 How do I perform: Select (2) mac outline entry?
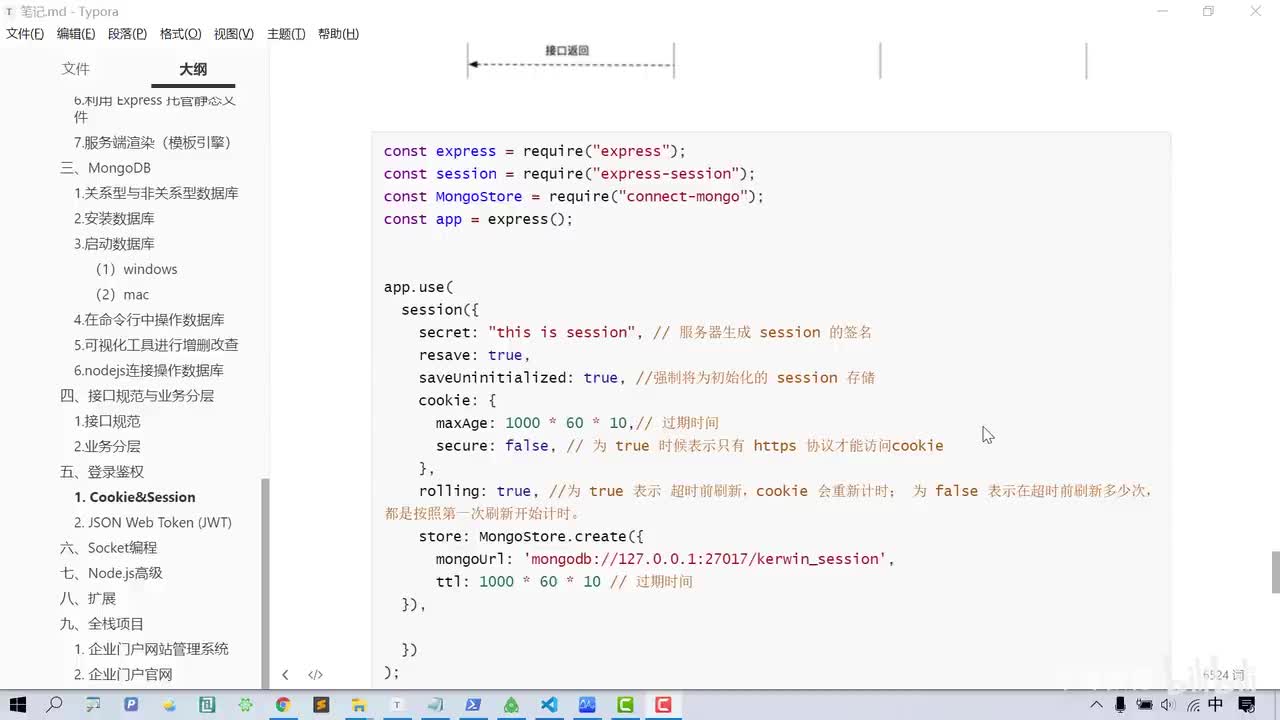coord(122,294)
